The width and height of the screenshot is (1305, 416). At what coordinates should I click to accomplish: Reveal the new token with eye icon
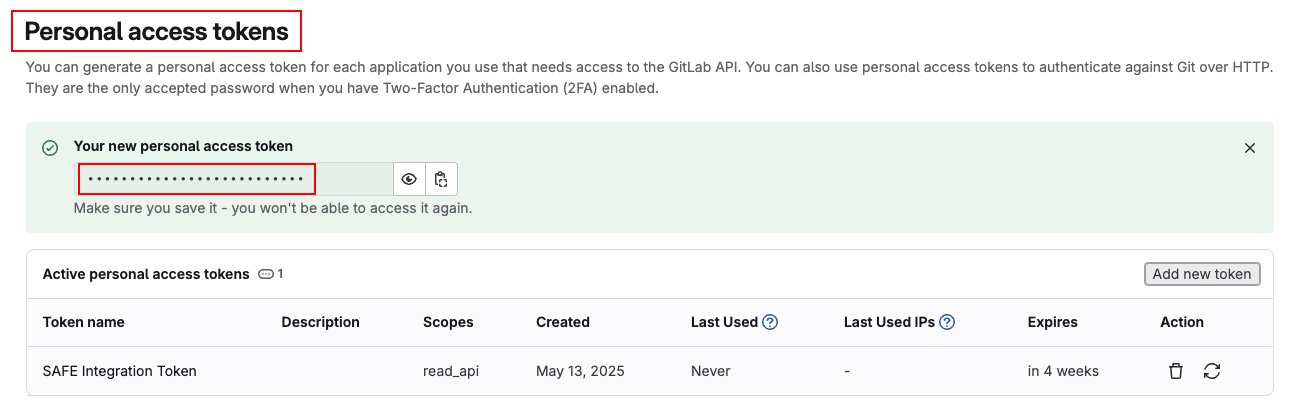pos(409,180)
